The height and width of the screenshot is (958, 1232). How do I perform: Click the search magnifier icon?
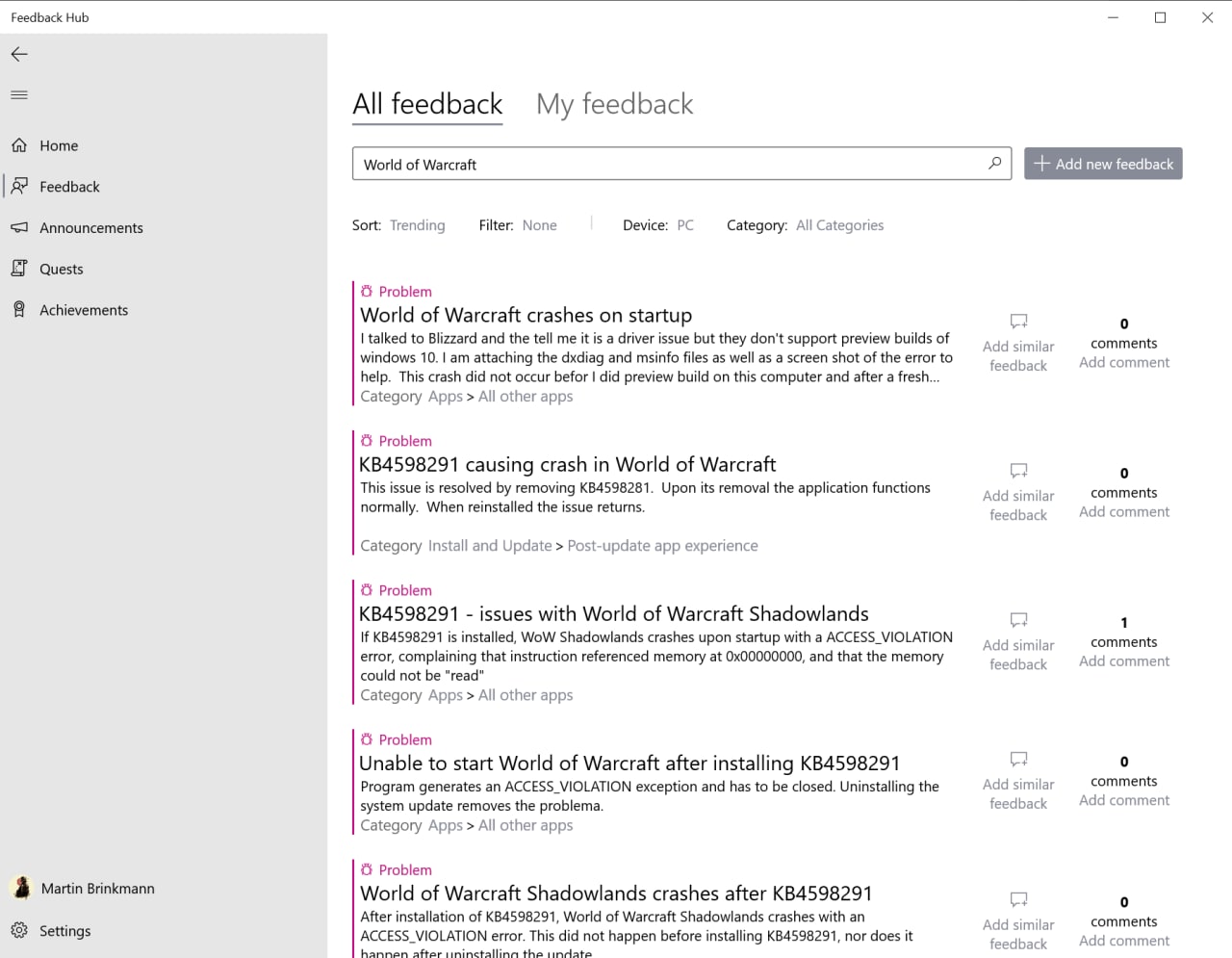click(x=994, y=164)
